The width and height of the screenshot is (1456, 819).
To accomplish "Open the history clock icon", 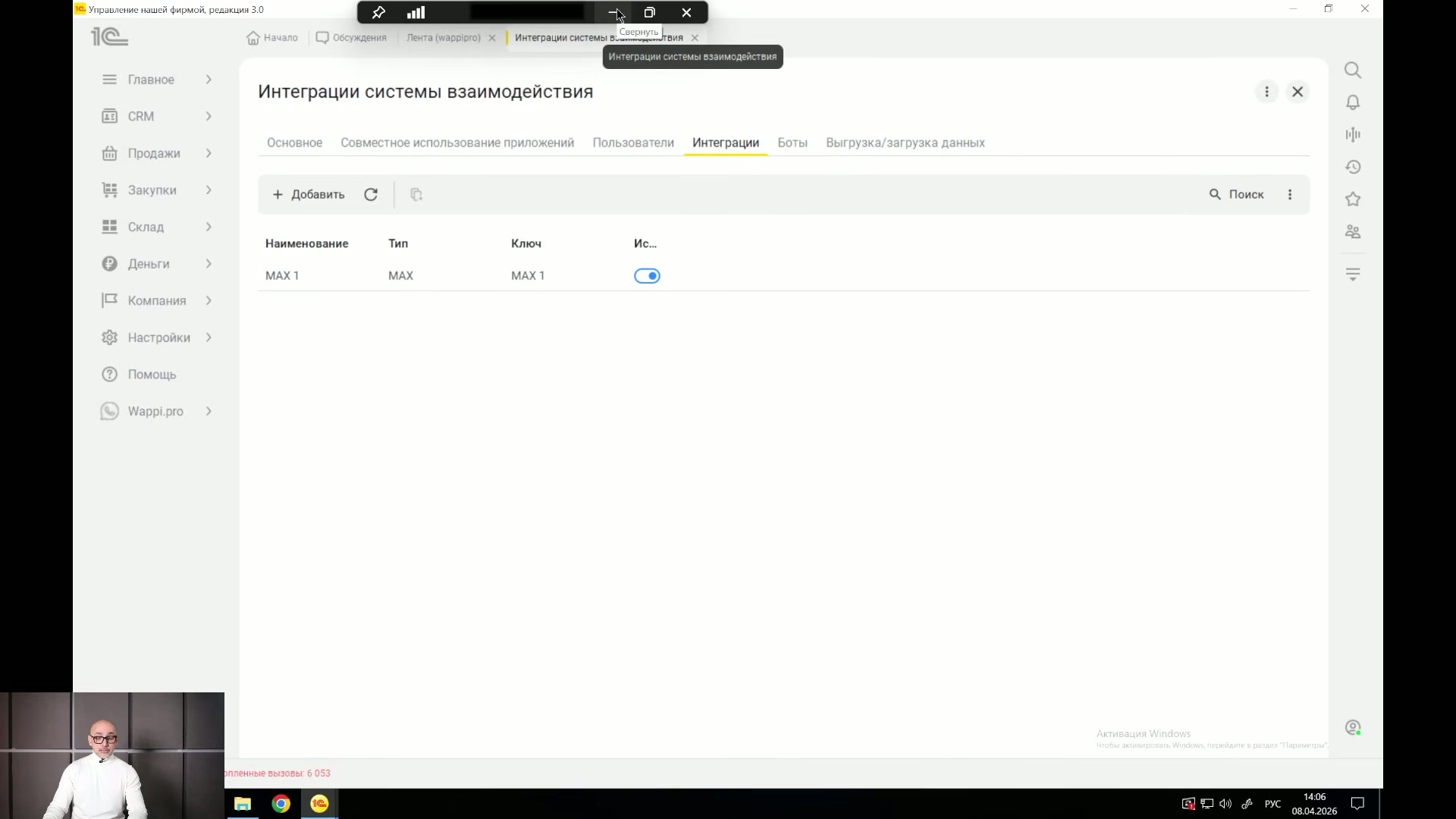I will click(1352, 167).
